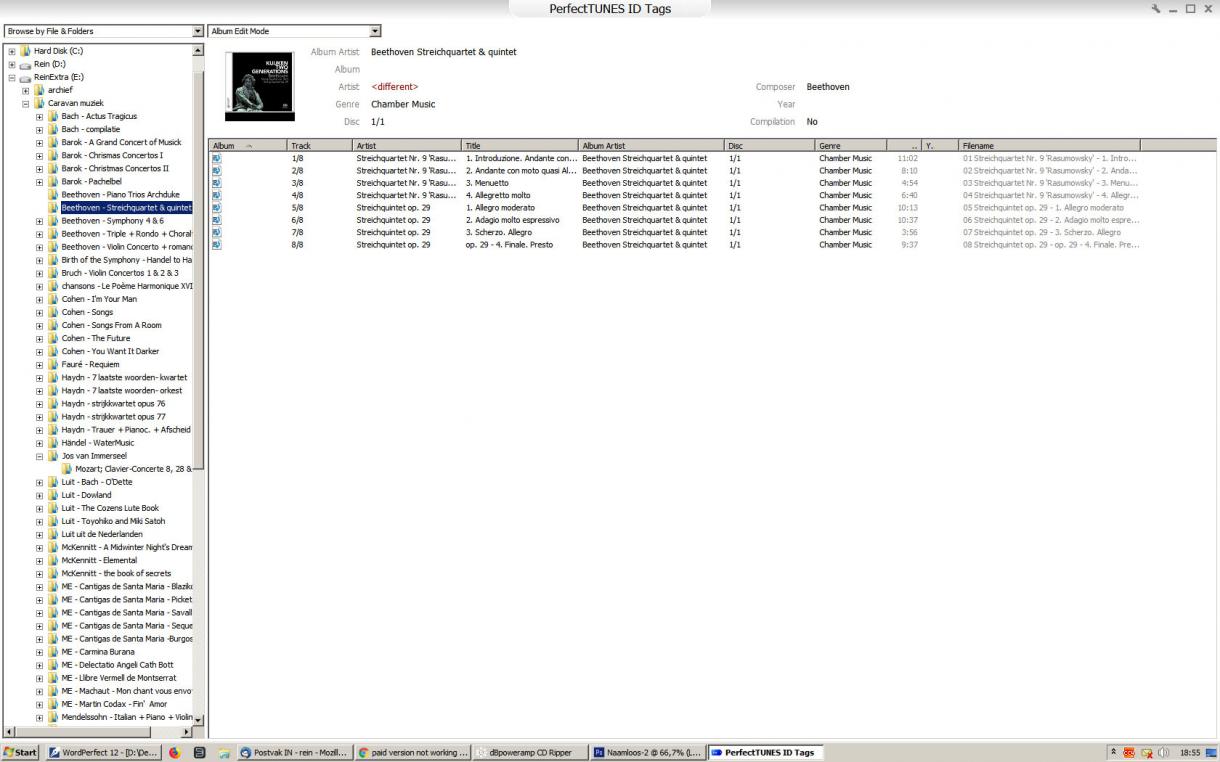Click the audio file icon for track 1/8
1220x762 pixels.
tap(216, 159)
